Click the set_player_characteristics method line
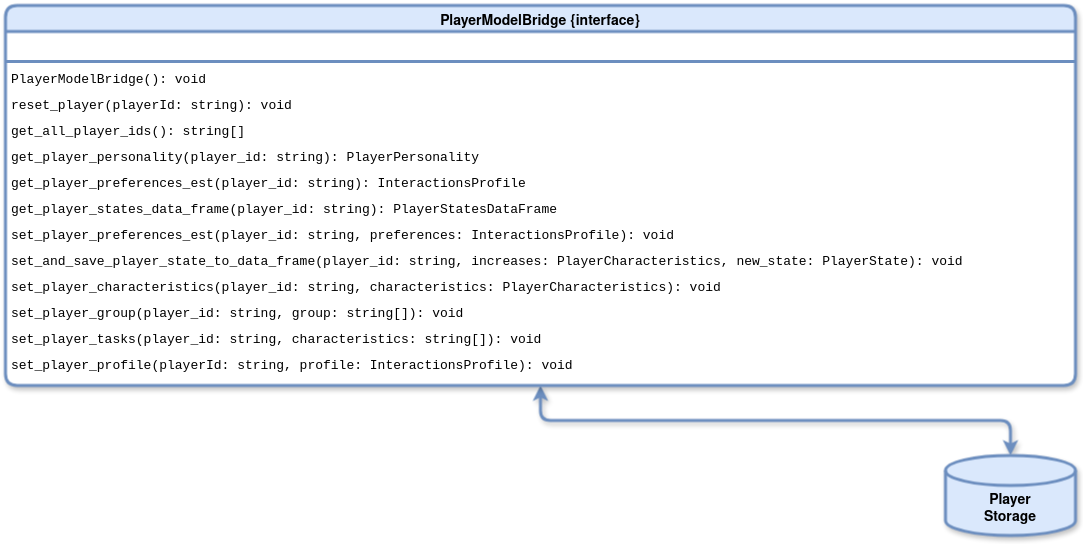Viewport: 1083px width, 544px height. pyautogui.click(x=366, y=287)
